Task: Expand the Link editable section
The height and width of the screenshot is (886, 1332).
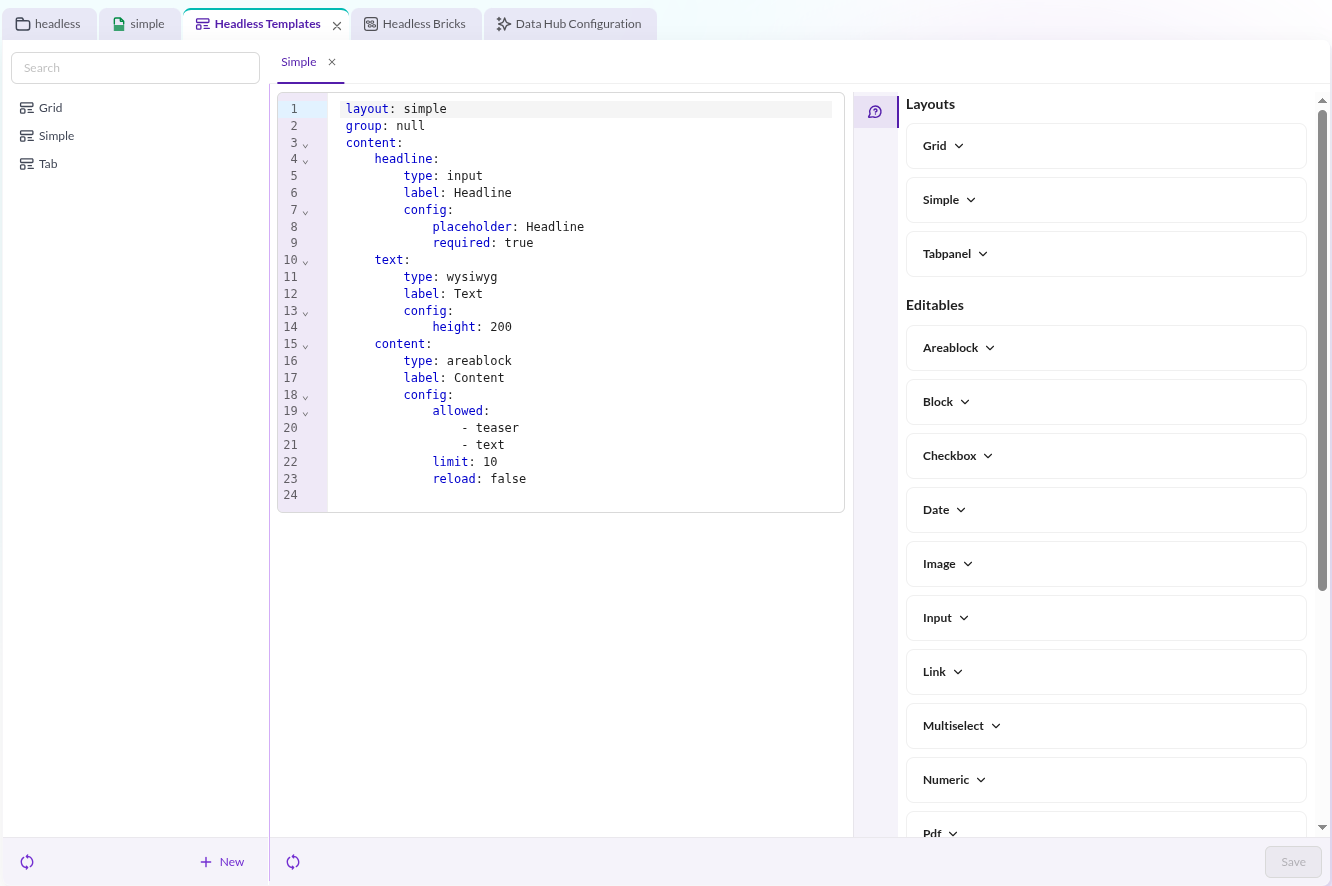Action: [1106, 672]
